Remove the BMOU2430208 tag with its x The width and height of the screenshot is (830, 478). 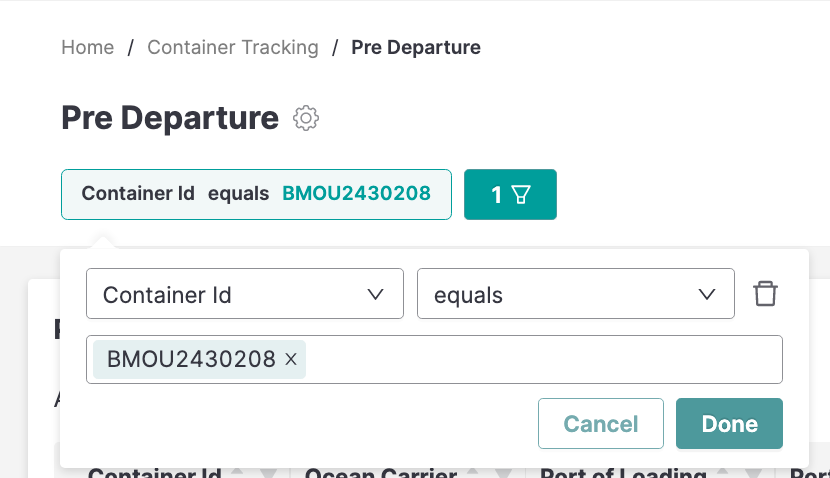tap(291, 360)
